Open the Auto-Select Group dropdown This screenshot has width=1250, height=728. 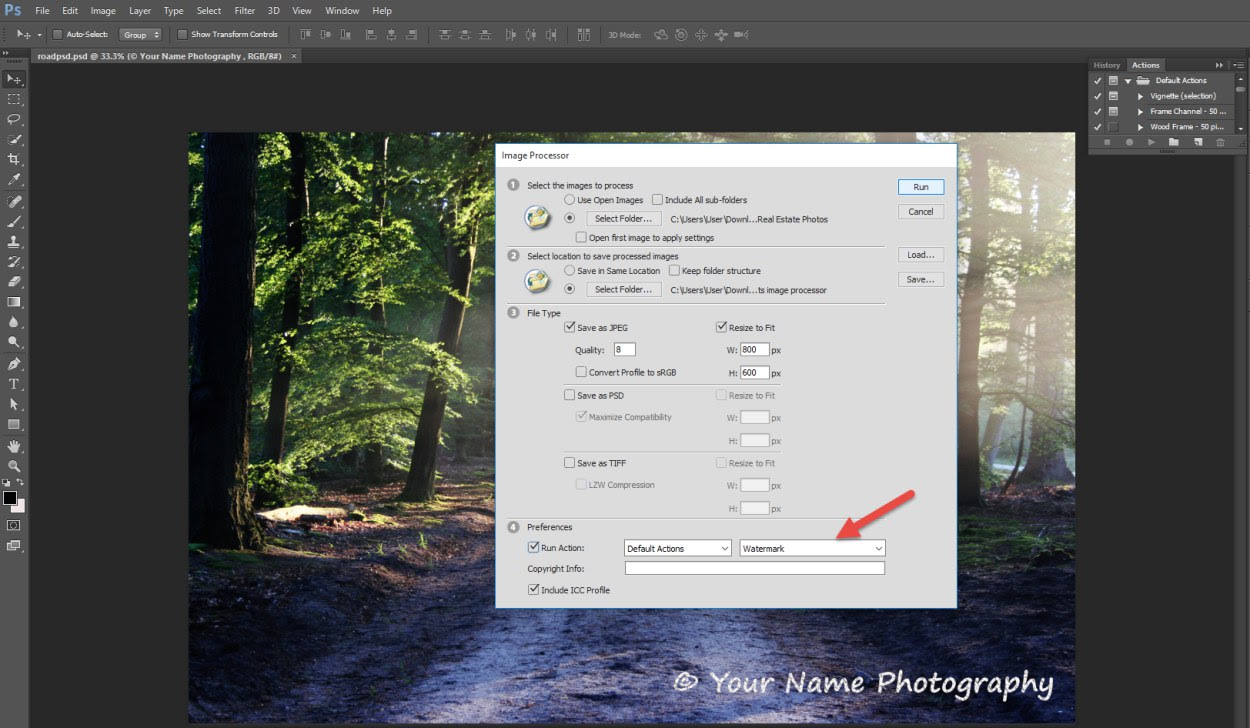tap(141, 34)
